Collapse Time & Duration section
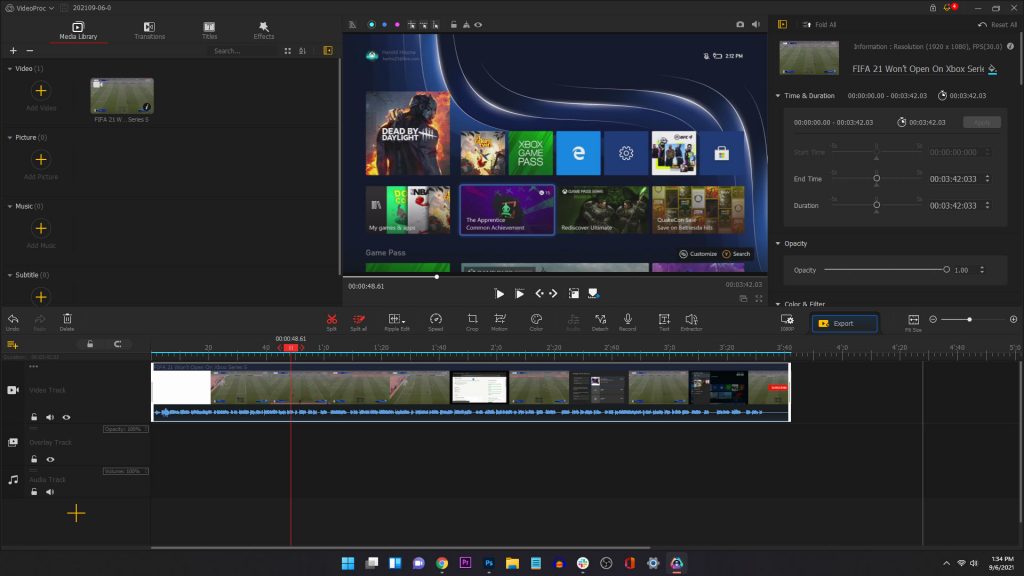 778,96
